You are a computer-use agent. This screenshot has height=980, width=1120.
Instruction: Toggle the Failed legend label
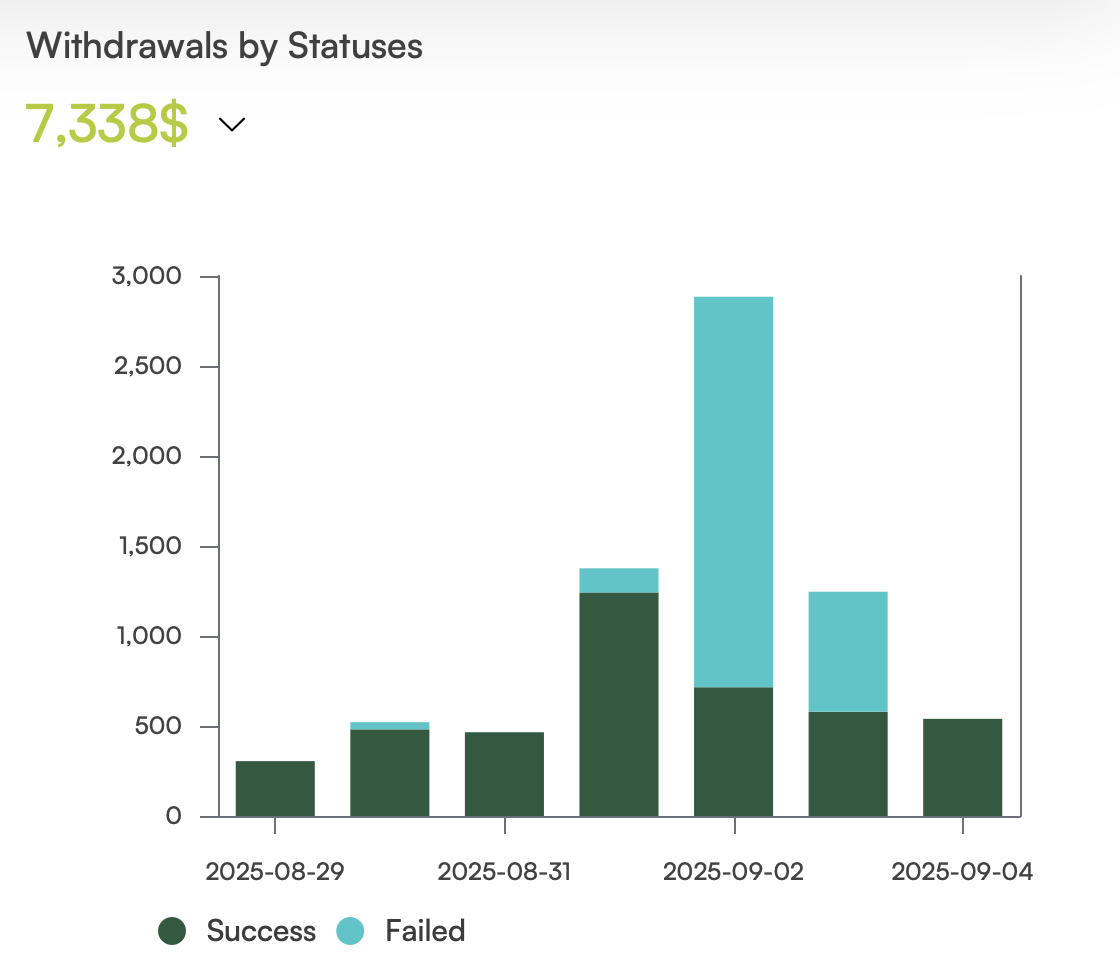(x=425, y=931)
